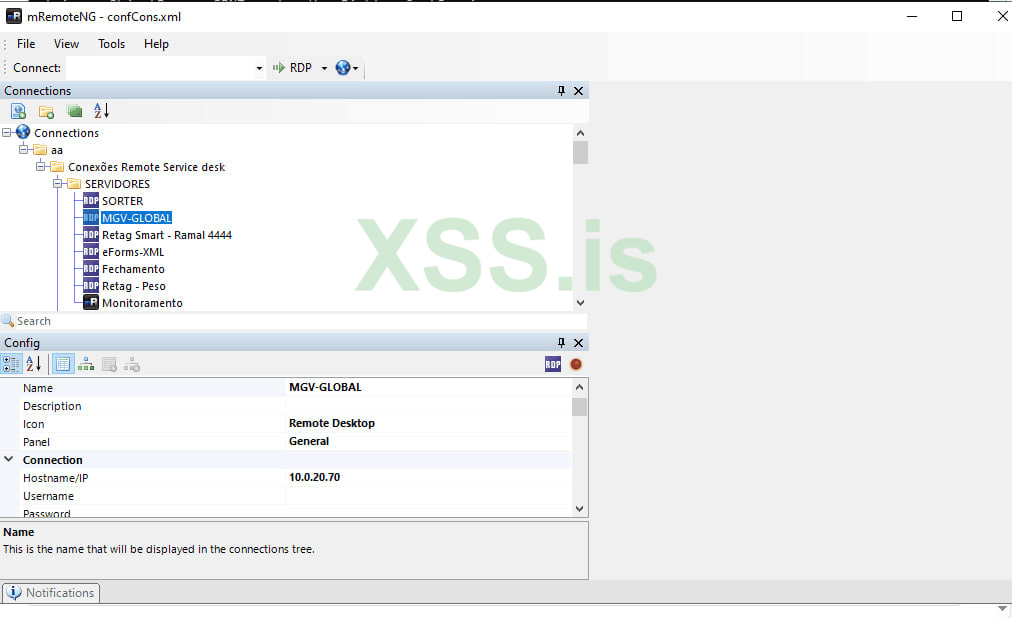Click the categorized view icon in Config
The image size is (1012, 618).
pyautogui.click(x=11, y=364)
